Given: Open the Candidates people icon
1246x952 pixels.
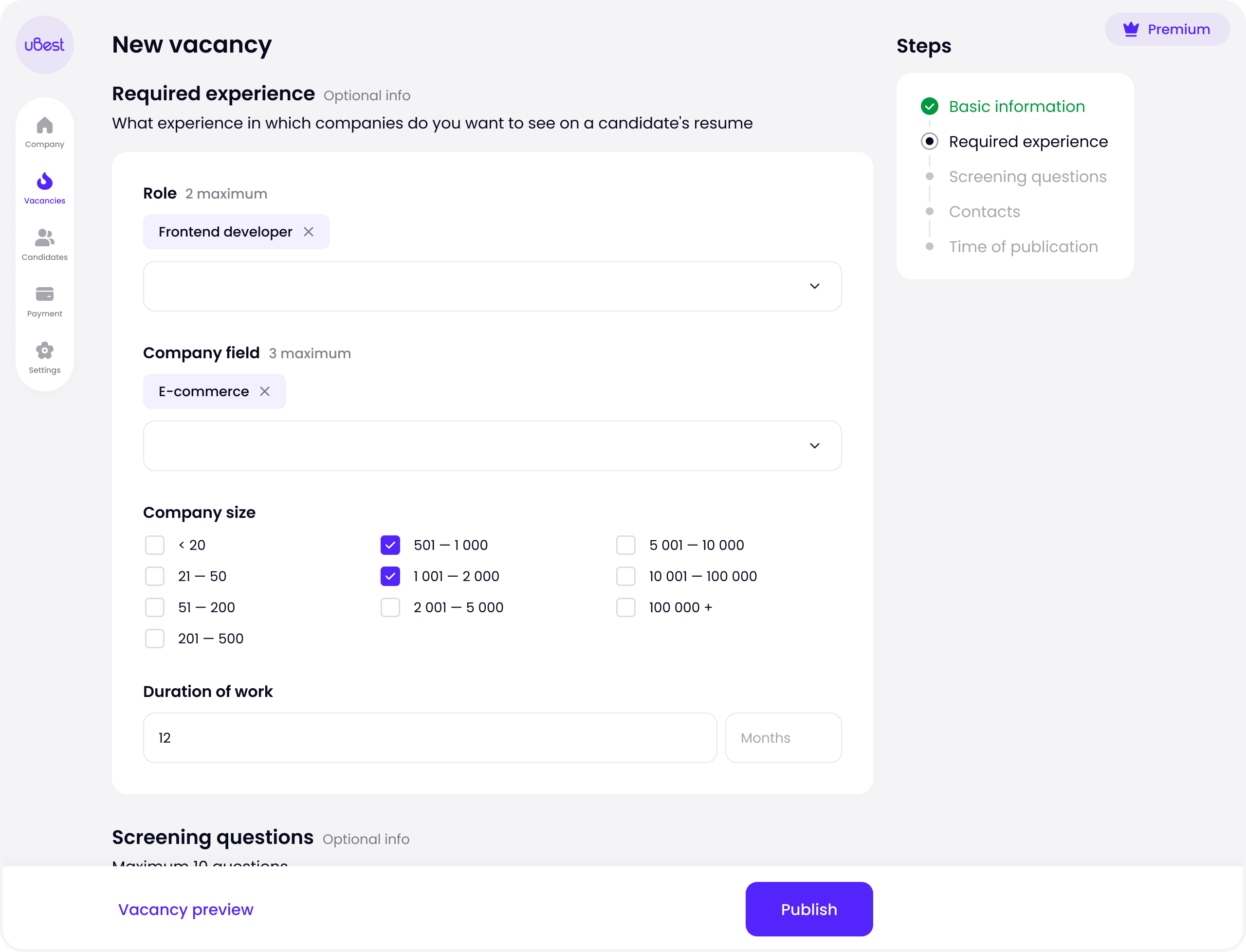Looking at the screenshot, I should [x=44, y=238].
